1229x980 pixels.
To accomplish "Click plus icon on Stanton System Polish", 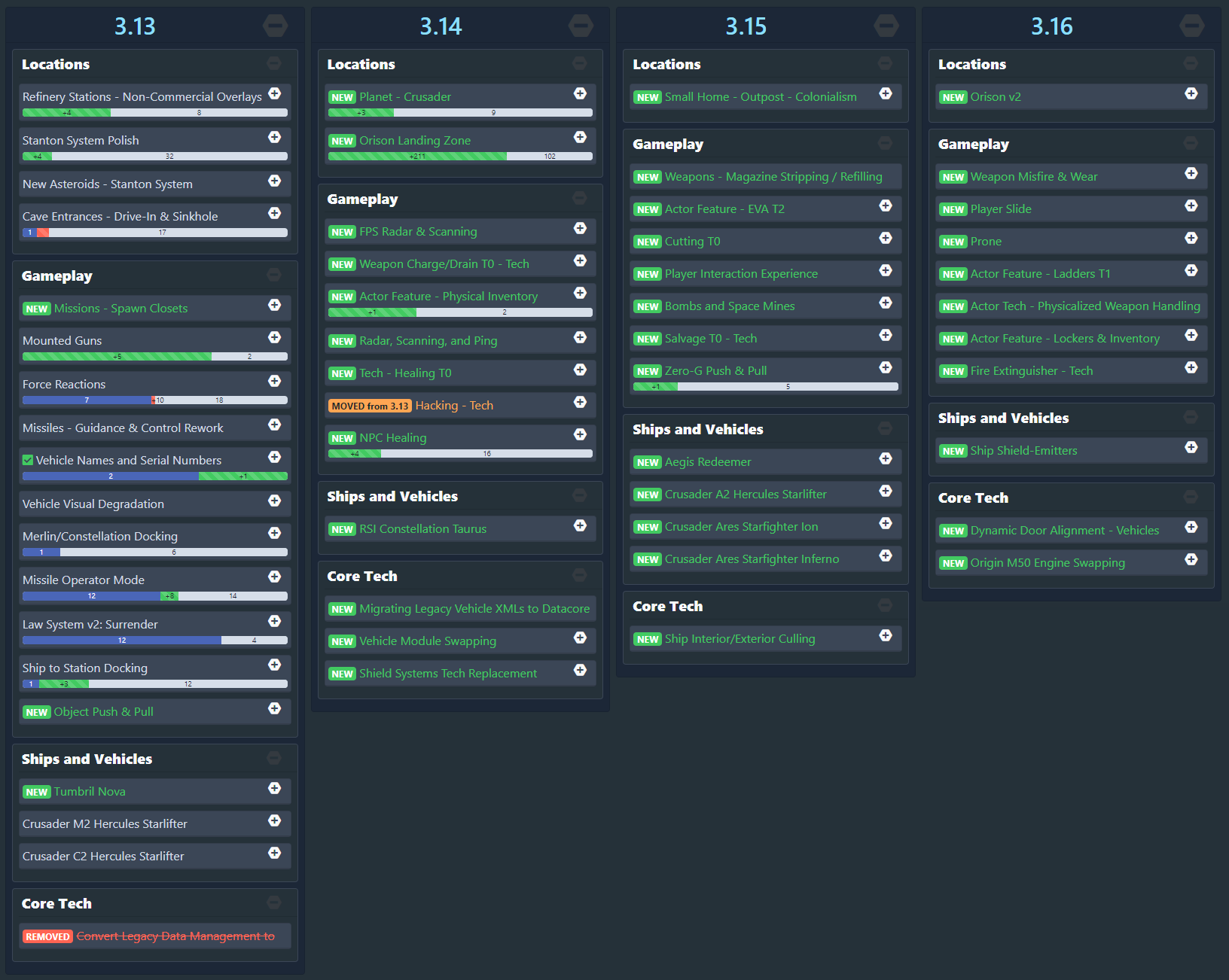I will click(274, 137).
